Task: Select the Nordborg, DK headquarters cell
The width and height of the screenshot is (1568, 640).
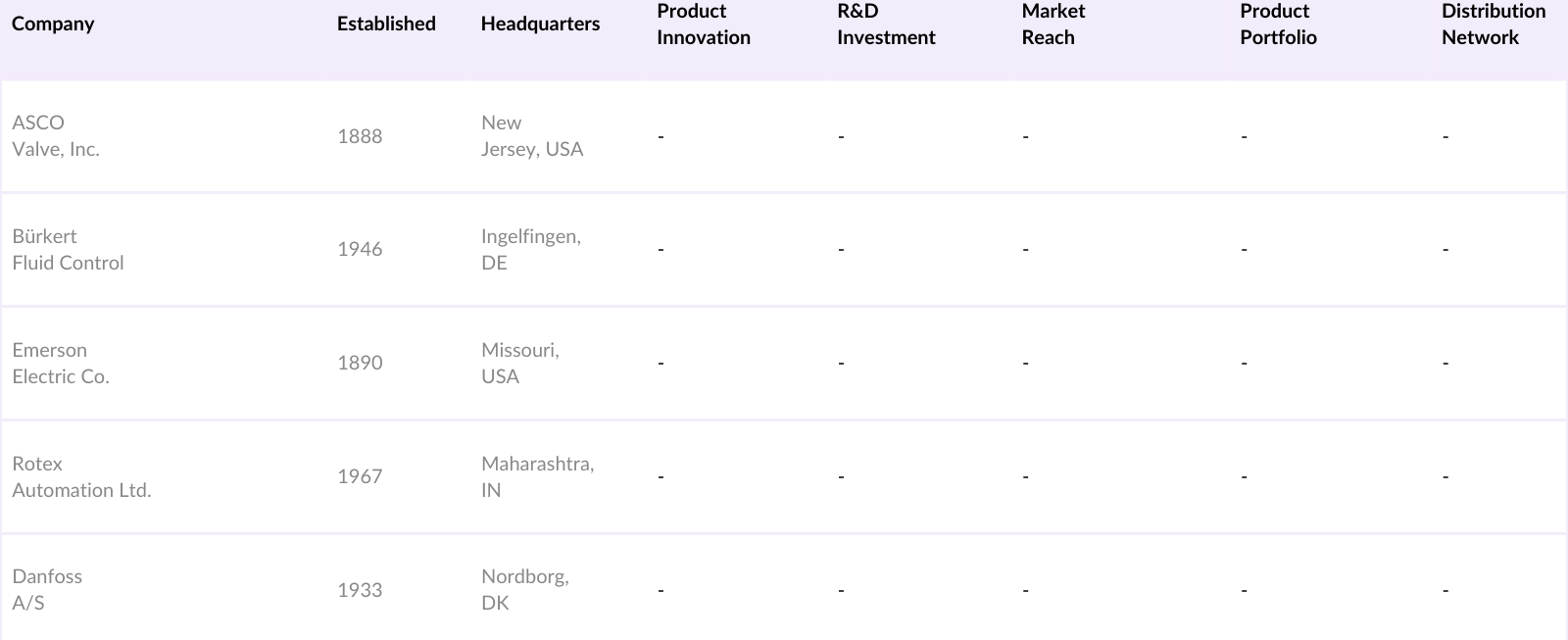Action: coord(524,590)
